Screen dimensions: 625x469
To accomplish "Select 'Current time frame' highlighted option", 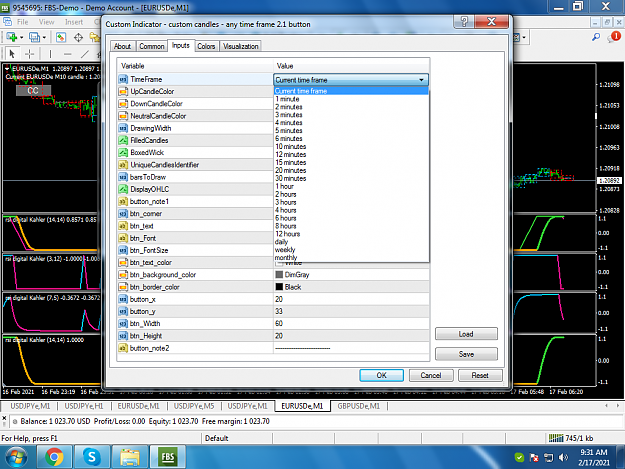I will point(351,91).
